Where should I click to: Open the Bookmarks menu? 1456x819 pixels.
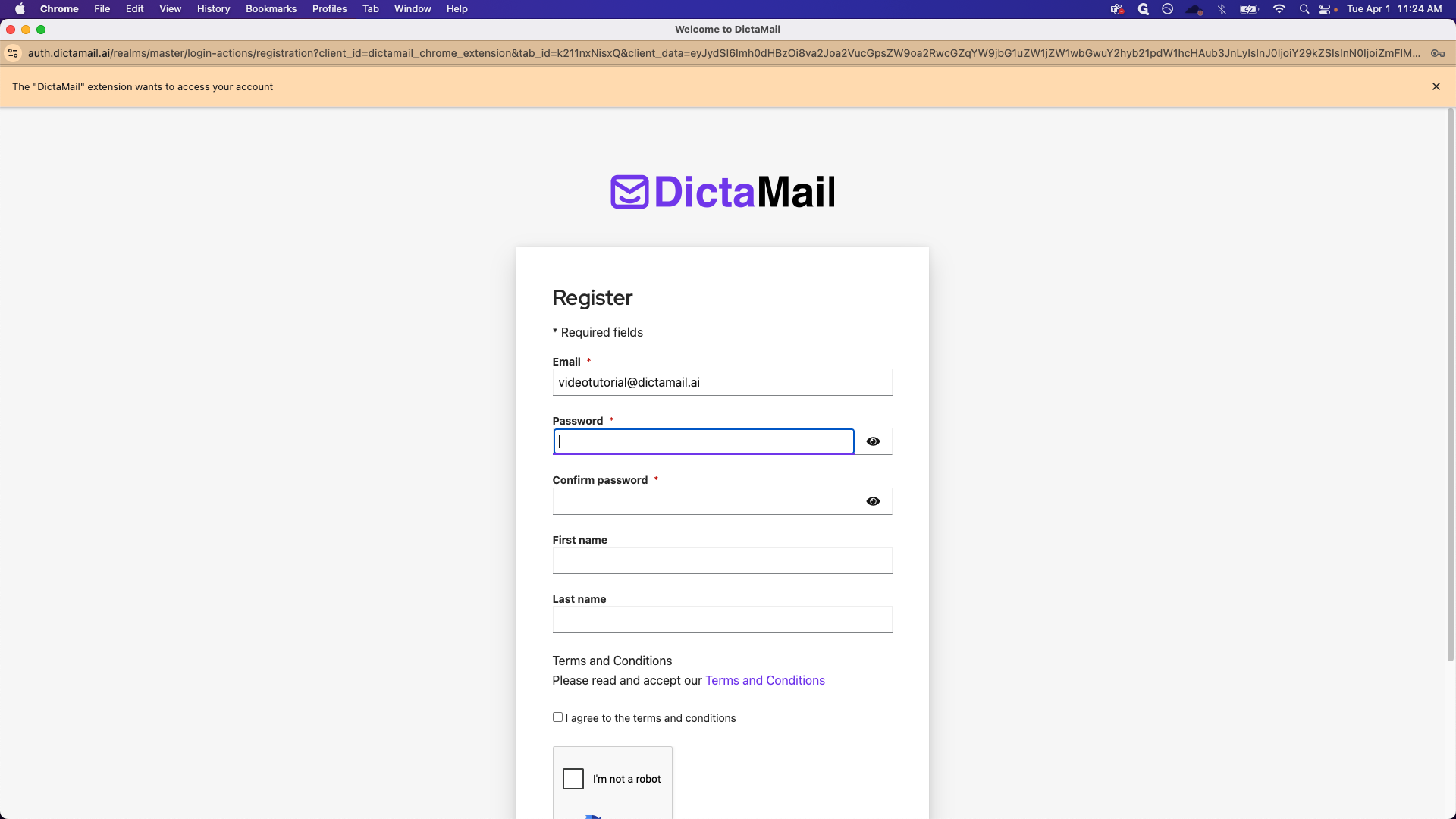point(271,9)
